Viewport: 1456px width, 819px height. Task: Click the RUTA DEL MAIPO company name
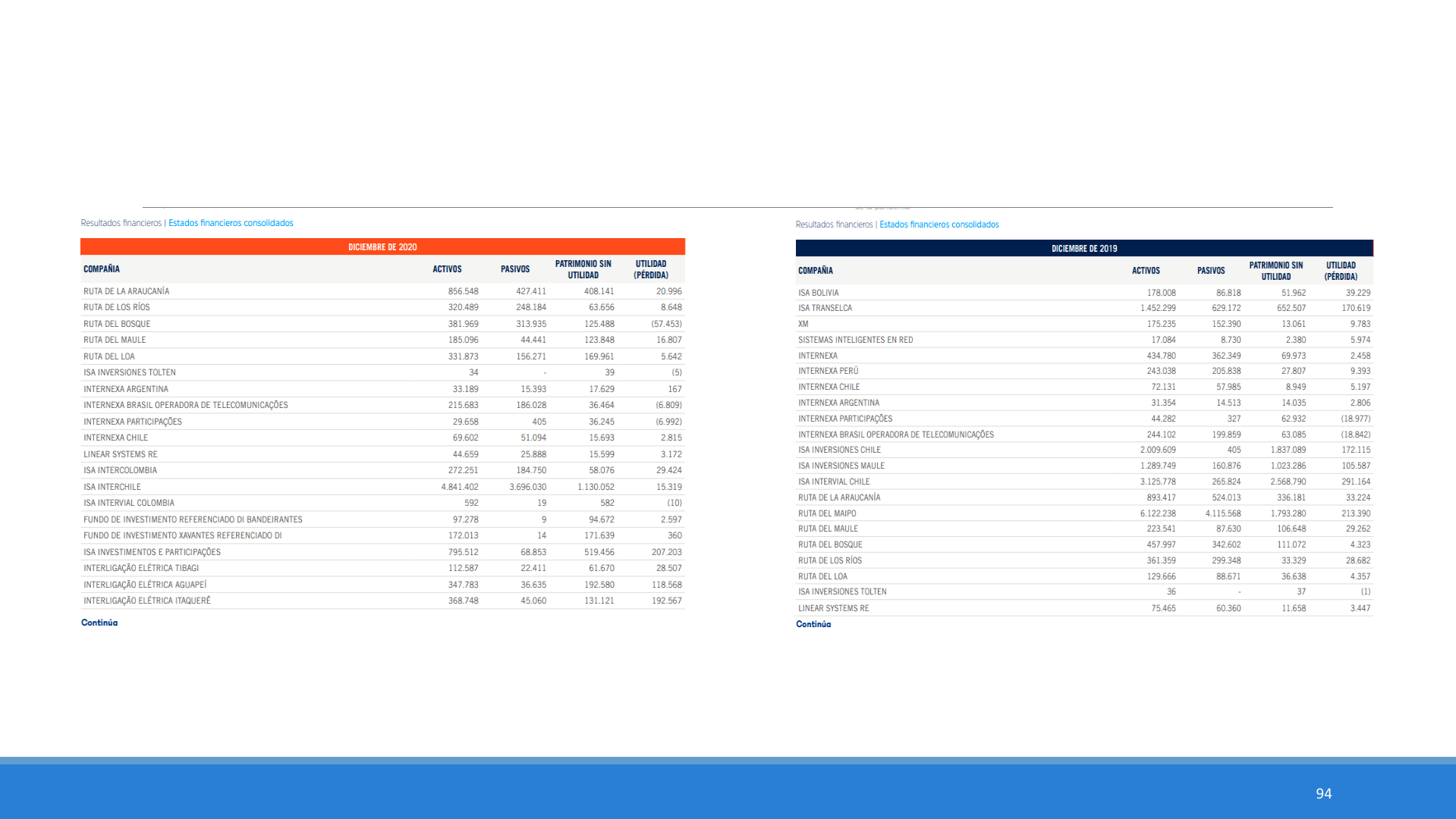pos(827,513)
